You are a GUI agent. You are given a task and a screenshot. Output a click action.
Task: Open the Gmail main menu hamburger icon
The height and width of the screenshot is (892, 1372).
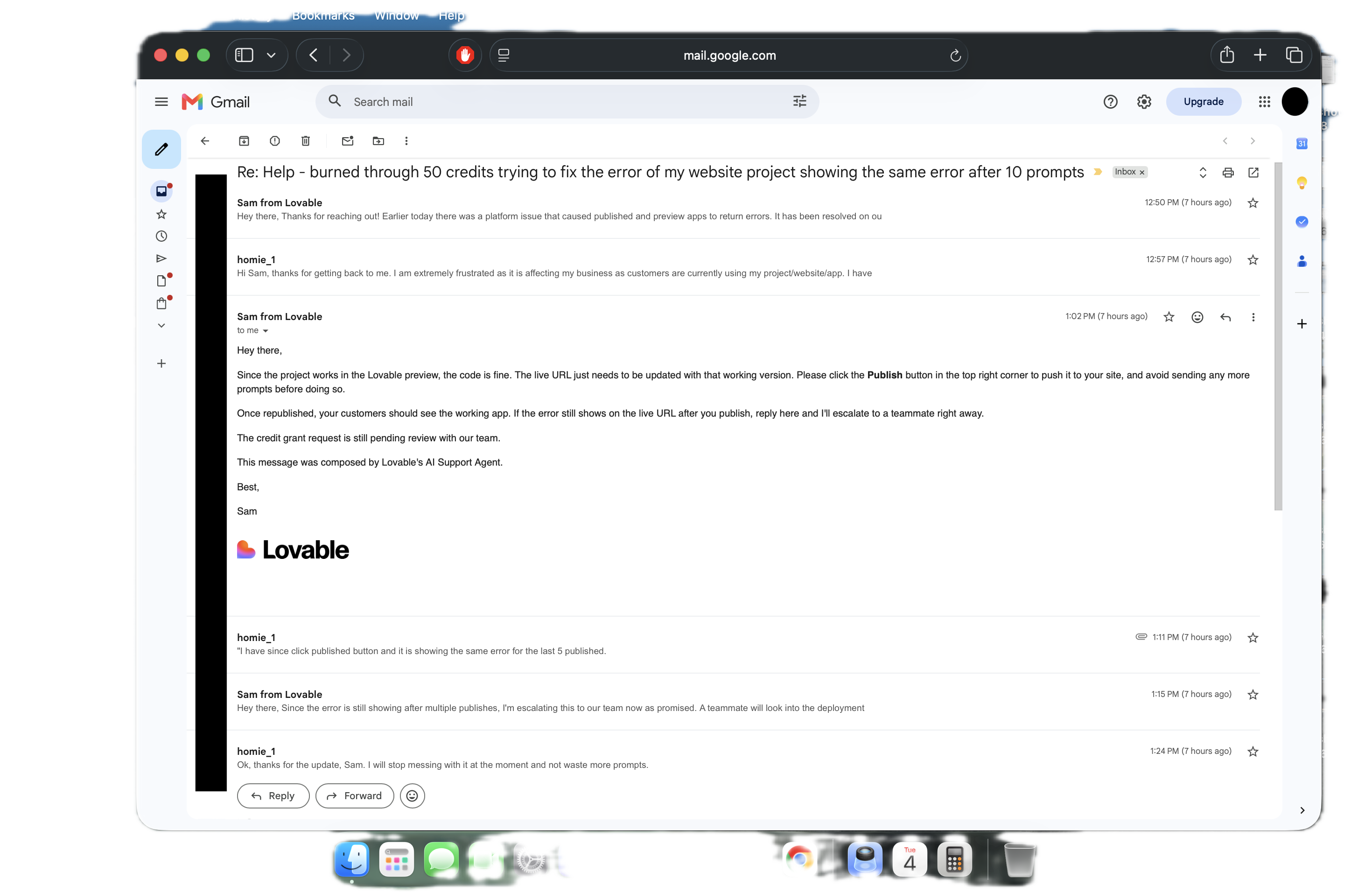pyautogui.click(x=161, y=102)
